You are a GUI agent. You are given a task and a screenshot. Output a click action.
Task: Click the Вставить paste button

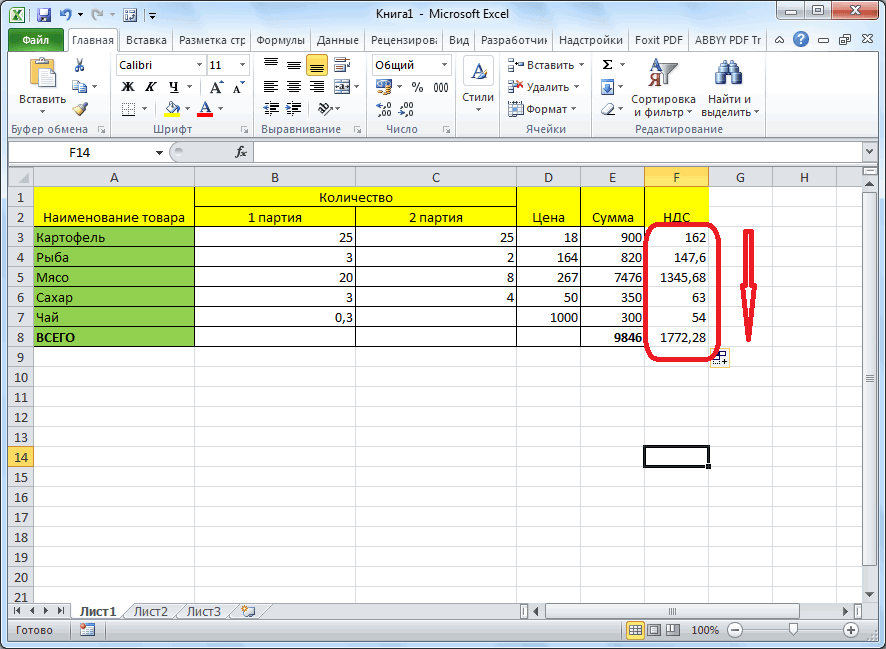point(42,85)
